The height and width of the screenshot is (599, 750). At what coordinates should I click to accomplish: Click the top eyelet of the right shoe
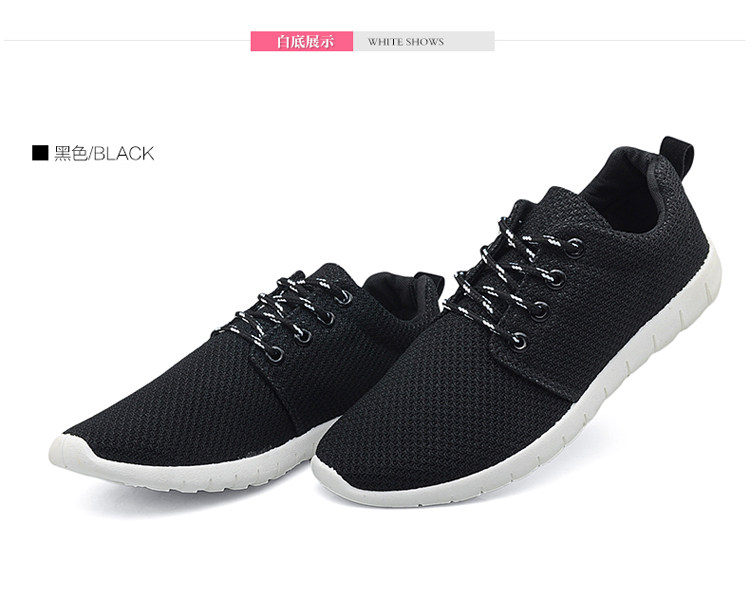point(574,247)
